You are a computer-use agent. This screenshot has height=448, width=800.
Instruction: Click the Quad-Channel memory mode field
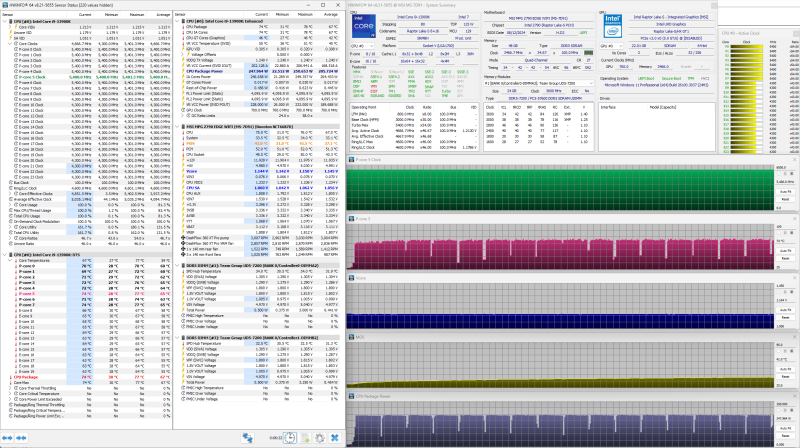pyautogui.click(x=536, y=60)
